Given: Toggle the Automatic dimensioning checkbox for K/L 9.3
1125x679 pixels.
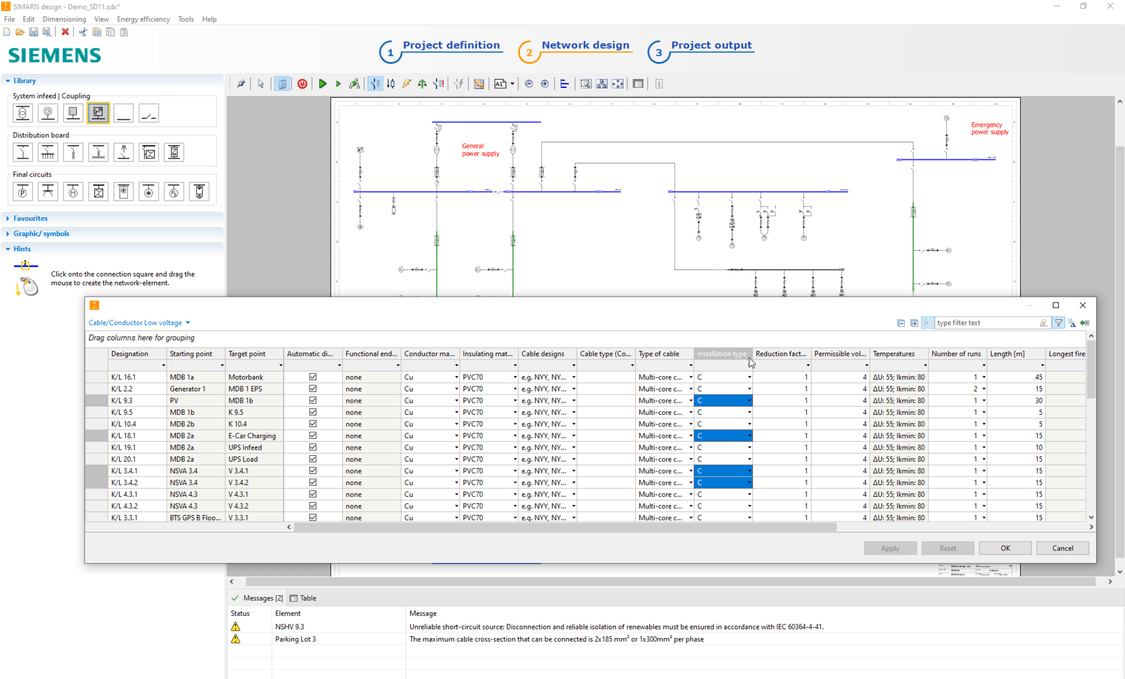Looking at the screenshot, I should [312, 400].
